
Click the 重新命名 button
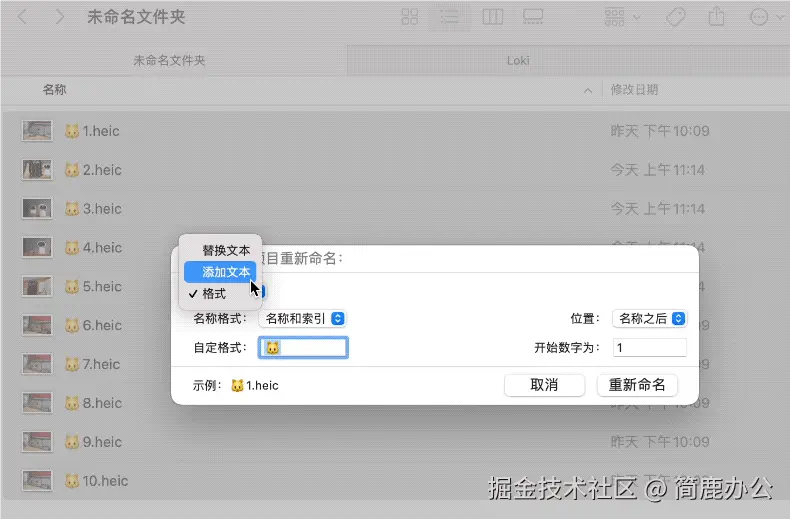[x=637, y=385]
